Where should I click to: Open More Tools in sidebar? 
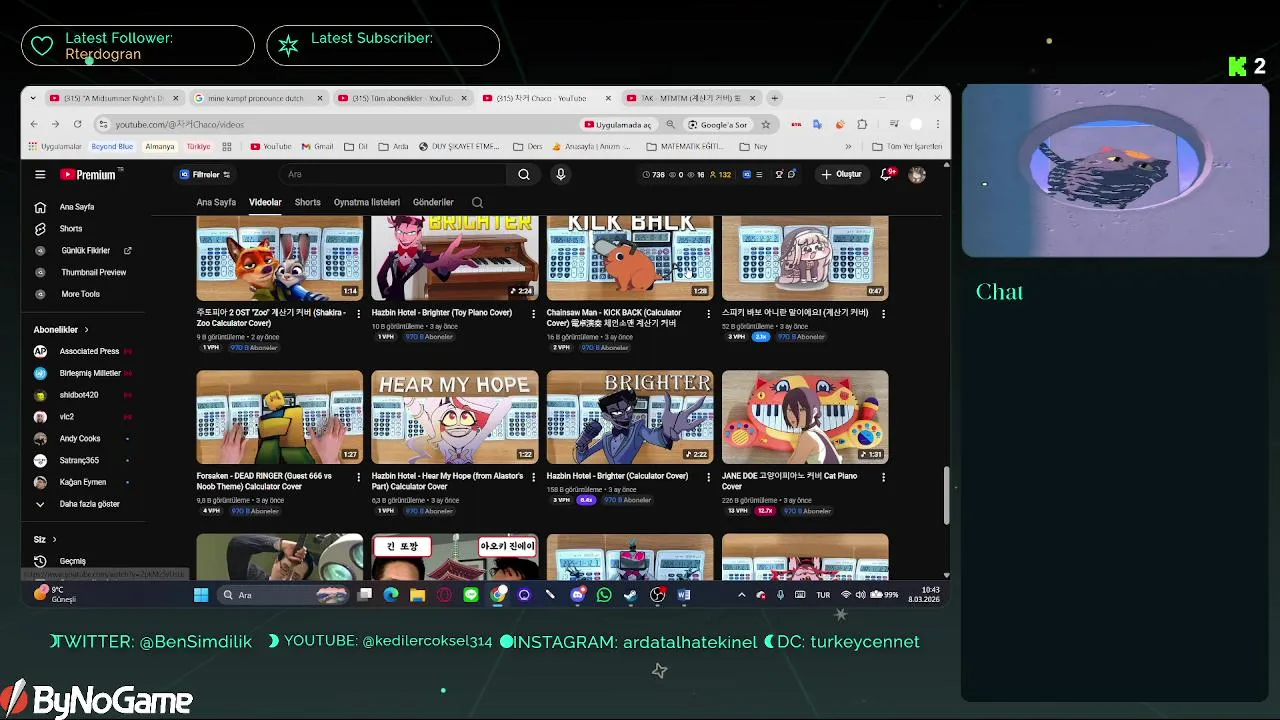pos(82,294)
